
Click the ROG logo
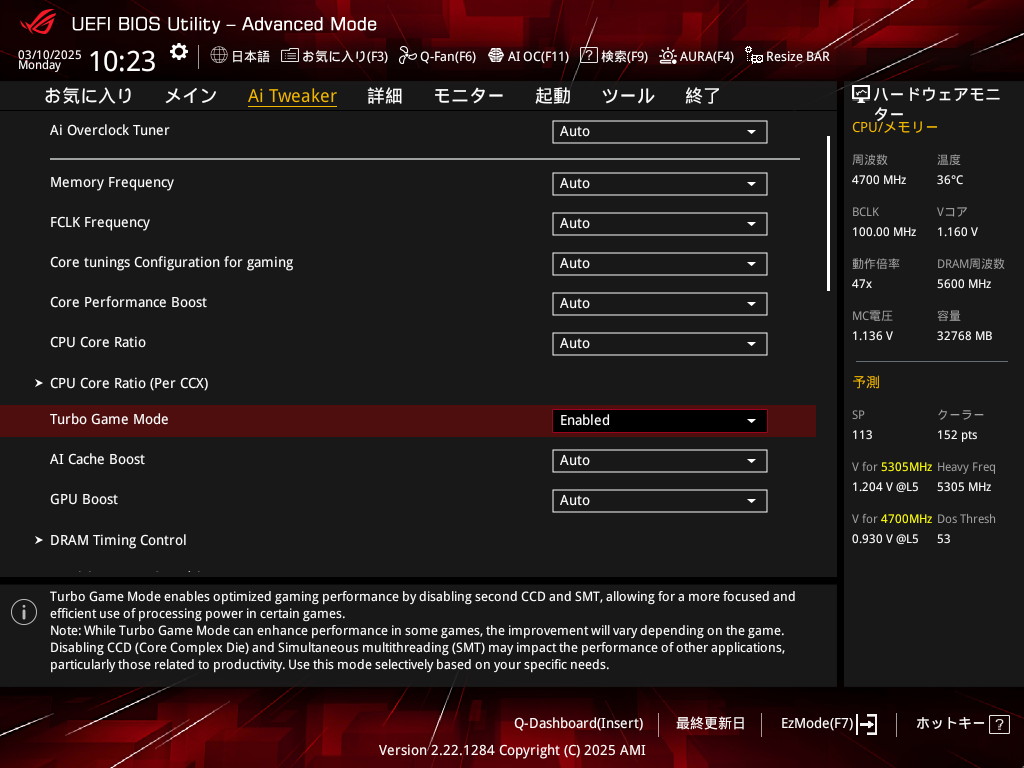pyautogui.click(x=38, y=23)
